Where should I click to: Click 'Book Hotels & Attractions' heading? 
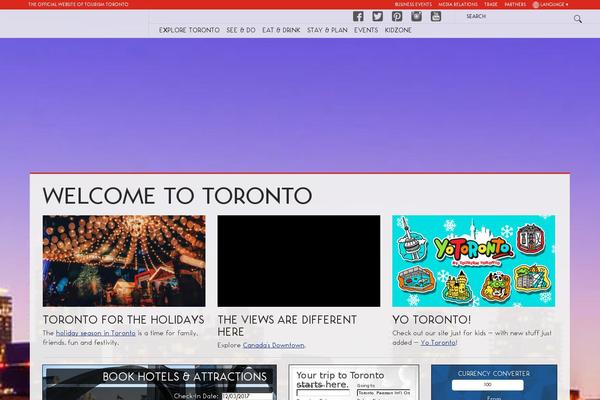185,377
